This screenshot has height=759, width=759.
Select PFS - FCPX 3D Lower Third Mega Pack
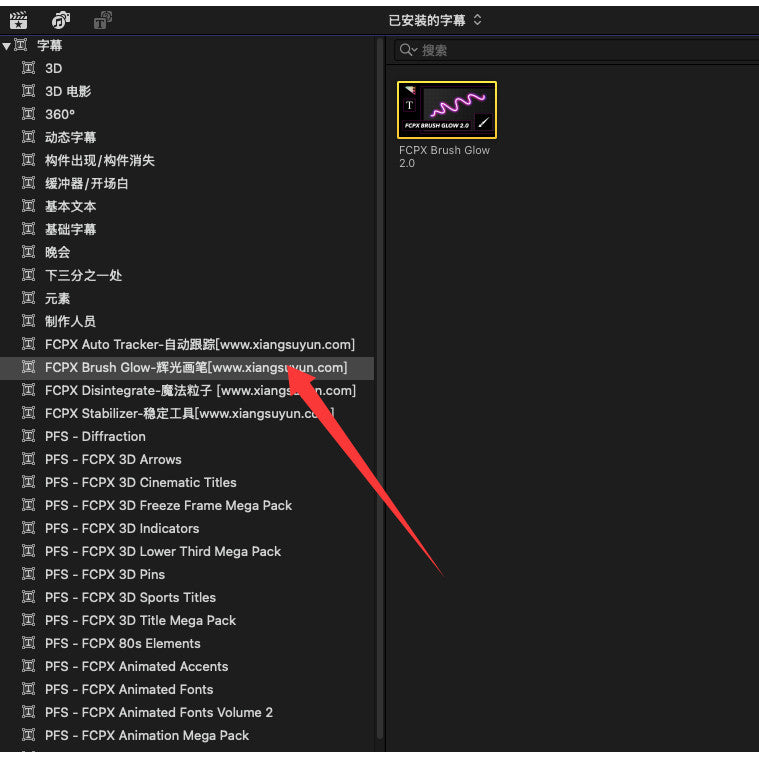[x=187, y=551]
